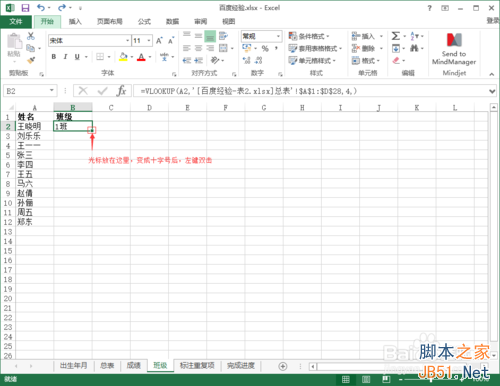500x386 pixels.
Task: Decrease decimal places
Action: pos(258,60)
